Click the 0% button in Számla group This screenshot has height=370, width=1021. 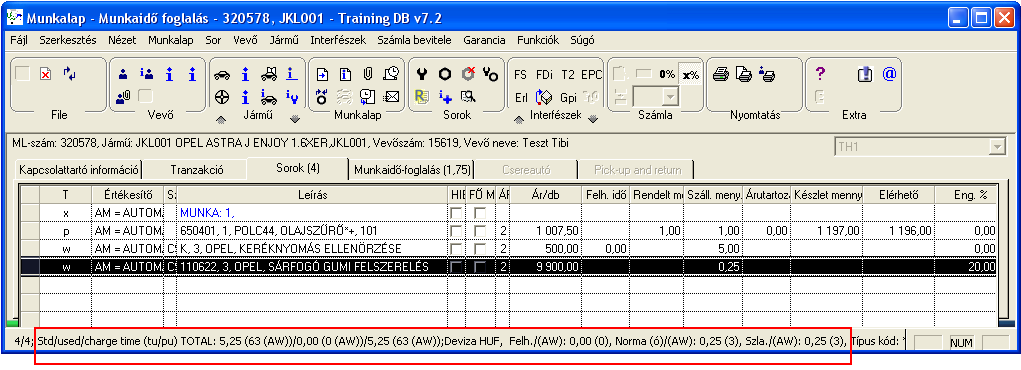point(667,74)
